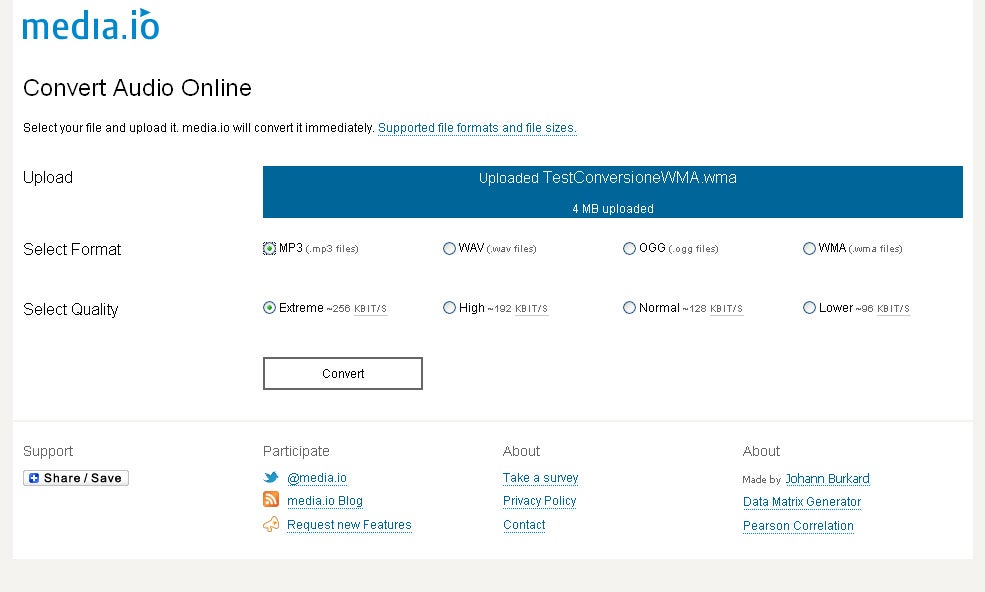Click the orange RSS feed icon

[271, 500]
